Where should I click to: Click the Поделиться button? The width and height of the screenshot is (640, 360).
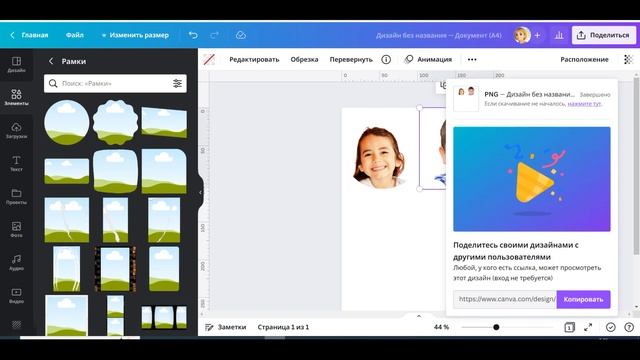point(604,36)
